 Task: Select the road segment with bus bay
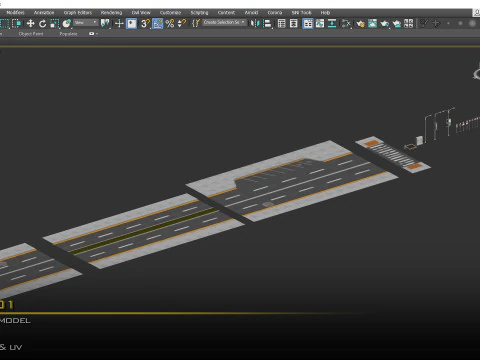(x=292, y=181)
